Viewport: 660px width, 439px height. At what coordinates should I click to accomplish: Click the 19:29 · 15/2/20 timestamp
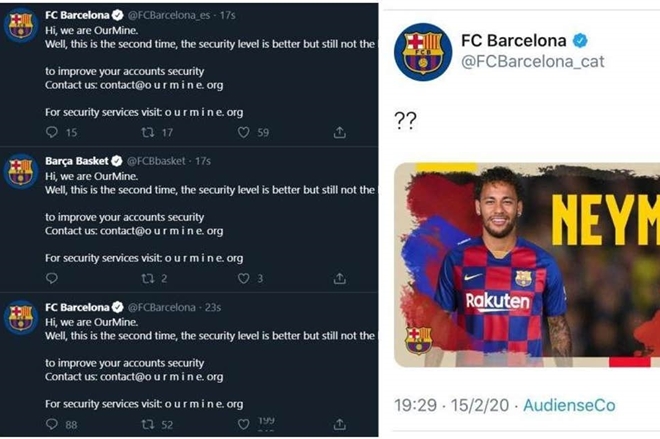452,405
